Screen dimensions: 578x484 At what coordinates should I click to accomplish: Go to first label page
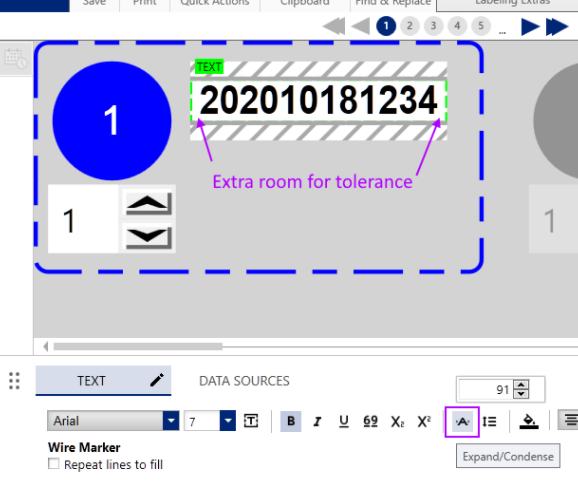[x=334, y=27]
